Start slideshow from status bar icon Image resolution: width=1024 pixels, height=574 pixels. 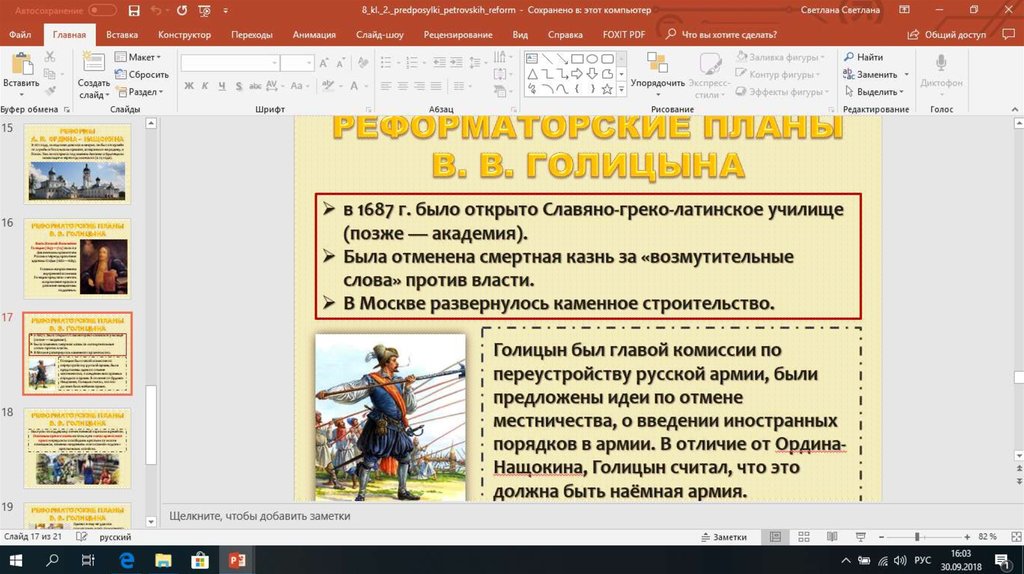pos(858,537)
